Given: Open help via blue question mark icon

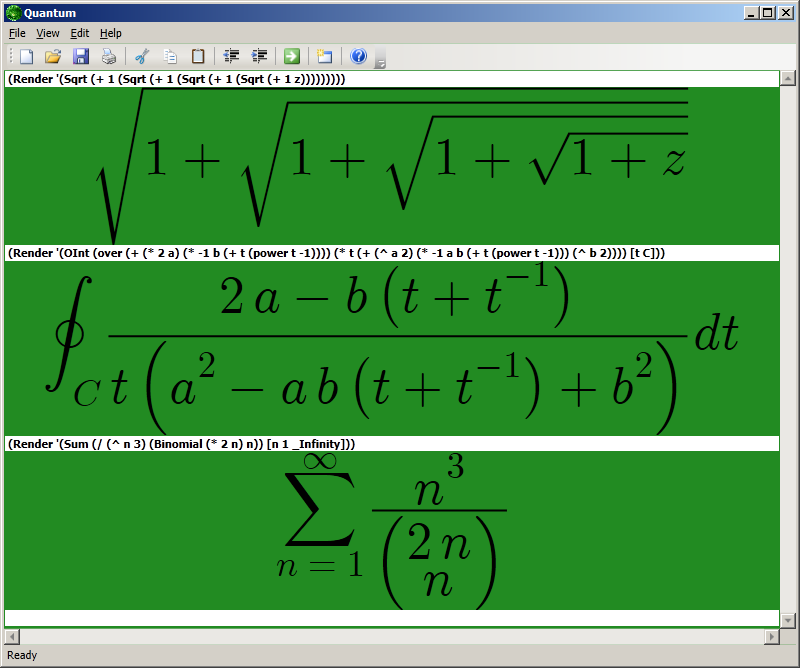Looking at the screenshot, I should [359, 56].
